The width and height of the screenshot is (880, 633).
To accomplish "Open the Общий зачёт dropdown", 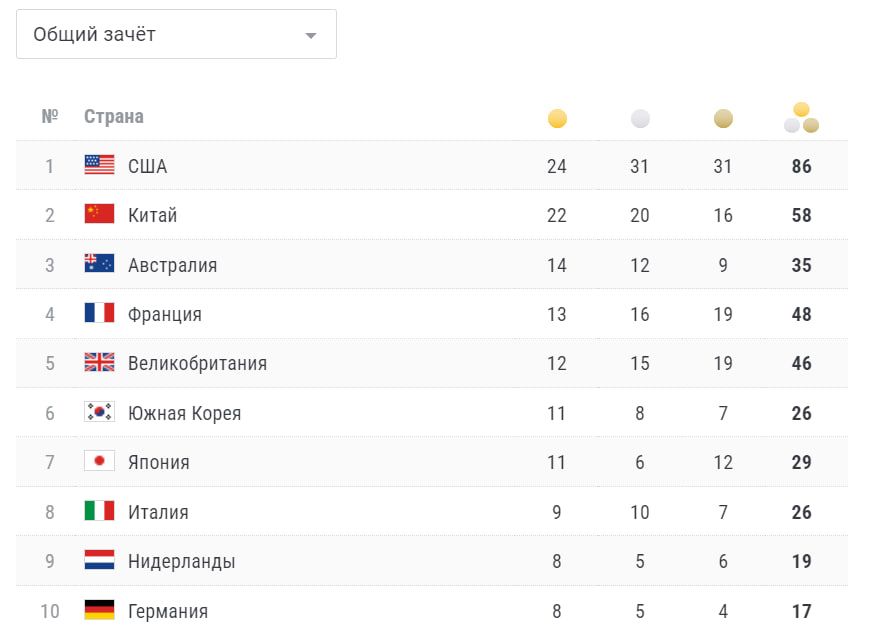I will click(x=176, y=35).
